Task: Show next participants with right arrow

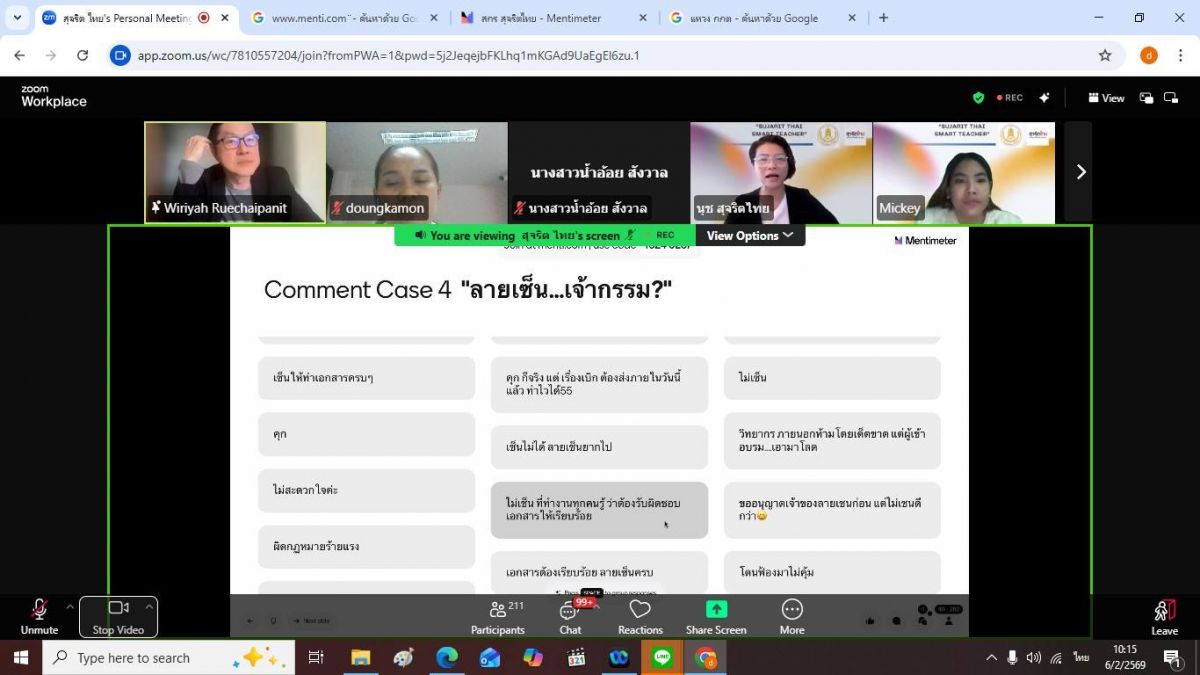Action: point(1079,172)
